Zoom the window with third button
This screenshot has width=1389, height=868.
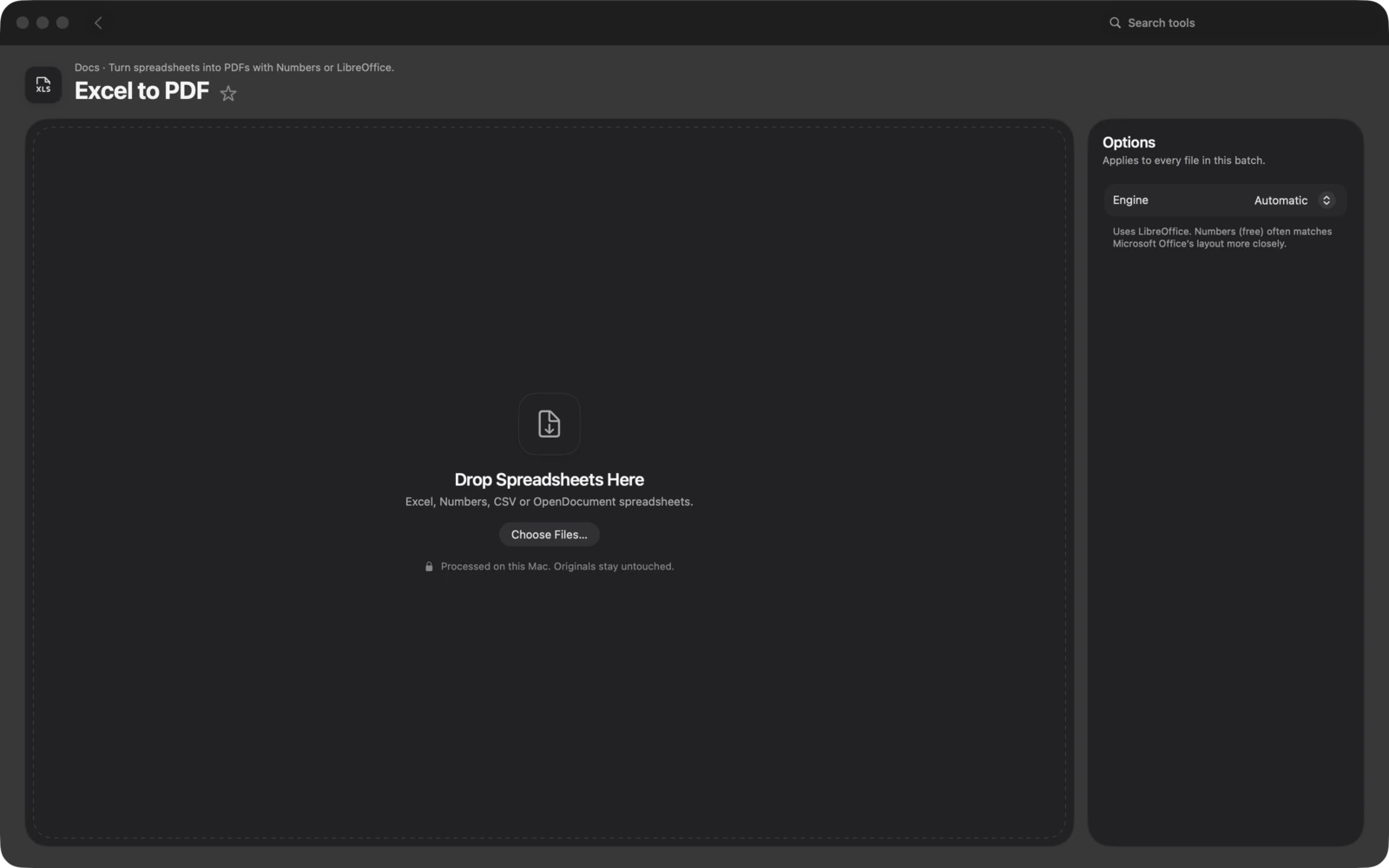(63, 23)
